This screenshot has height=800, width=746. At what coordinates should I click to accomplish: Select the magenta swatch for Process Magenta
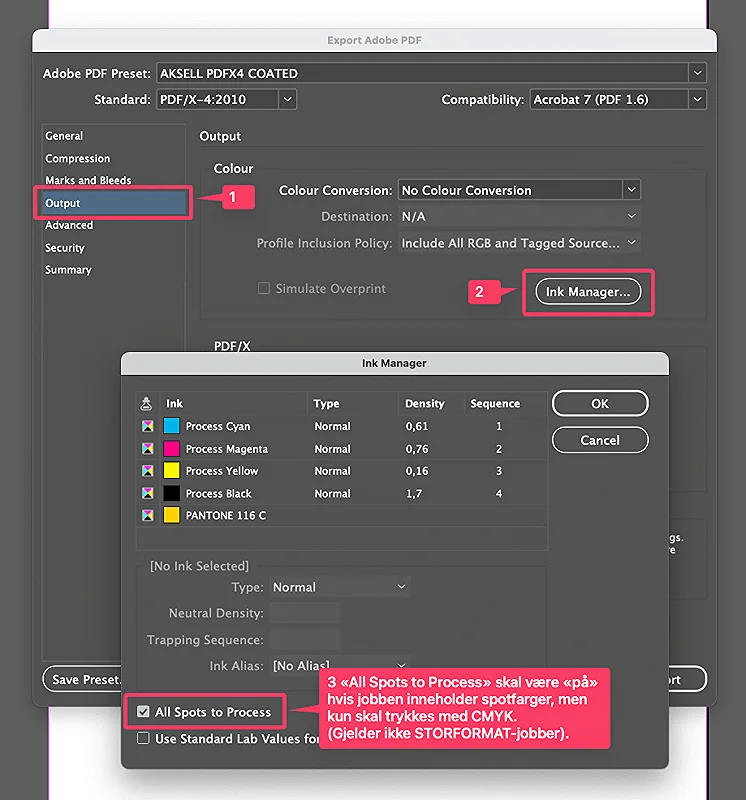(x=171, y=448)
